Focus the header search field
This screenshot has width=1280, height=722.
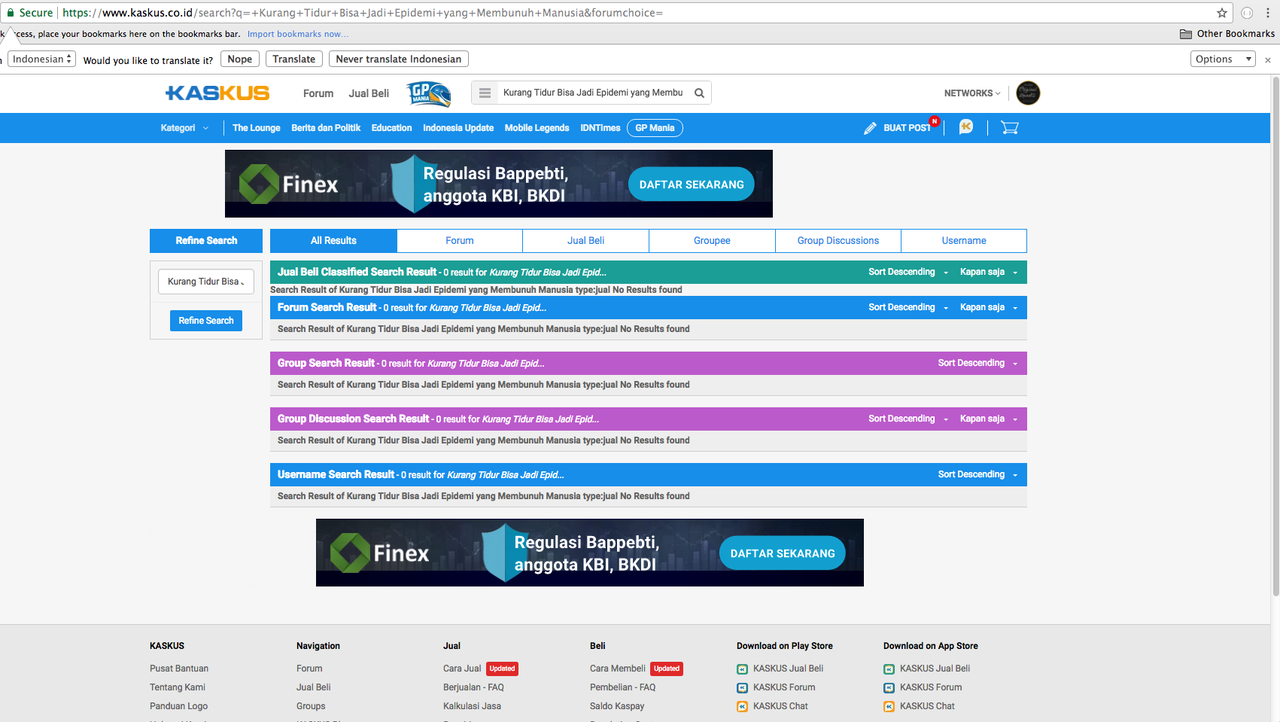pyautogui.click(x=594, y=93)
